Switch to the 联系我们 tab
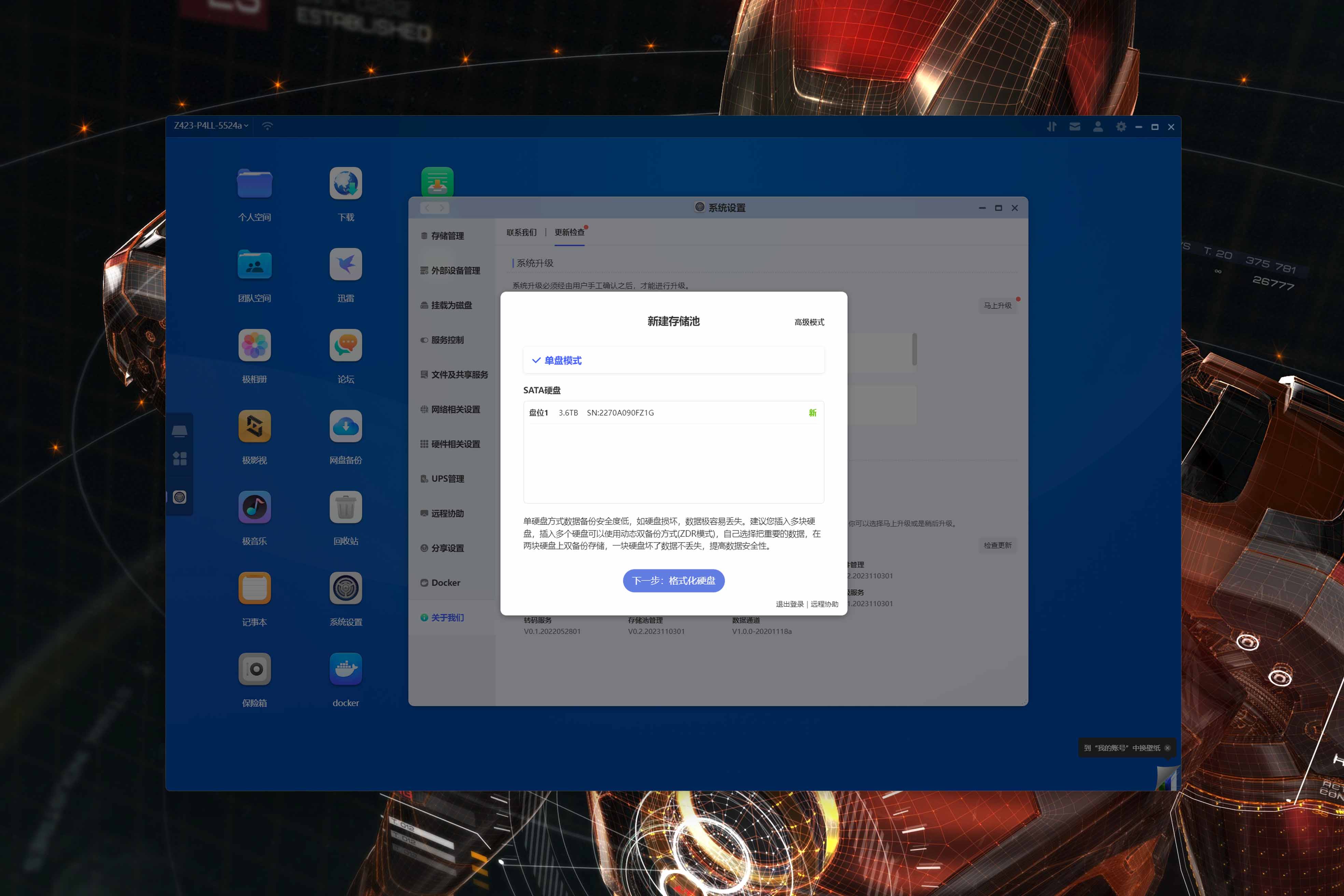1344x896 pixels. click(x=521, y=233)
